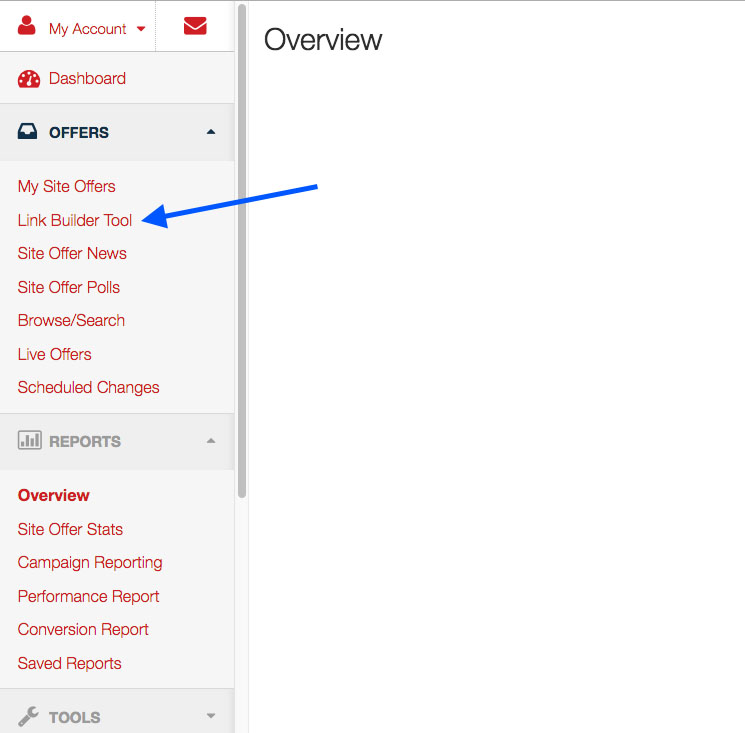
Task: Open Campaign Reporting
Action: tap(90, 563)
